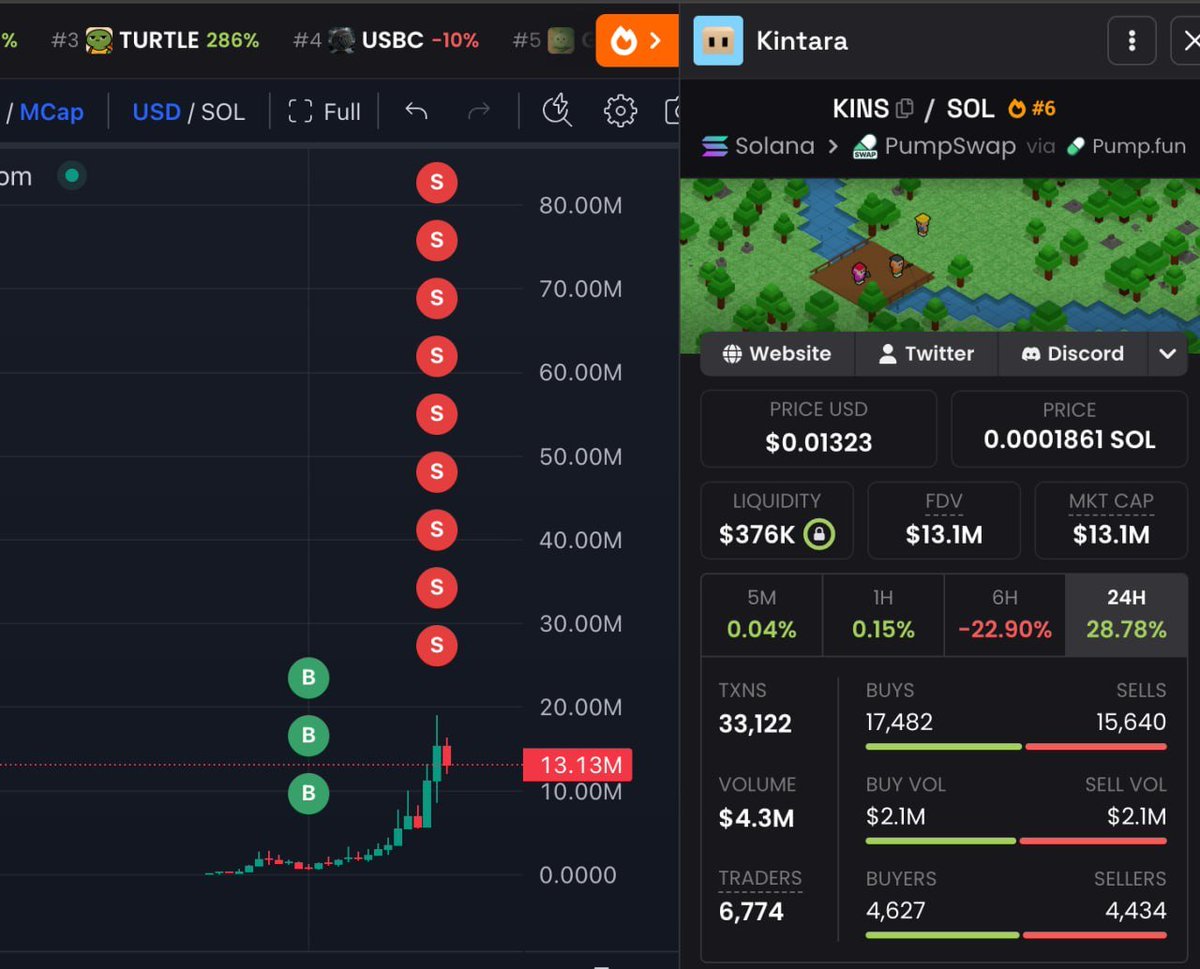
Task: Click the PRICE USD $0.01323 box
Action: click(818, 428)
